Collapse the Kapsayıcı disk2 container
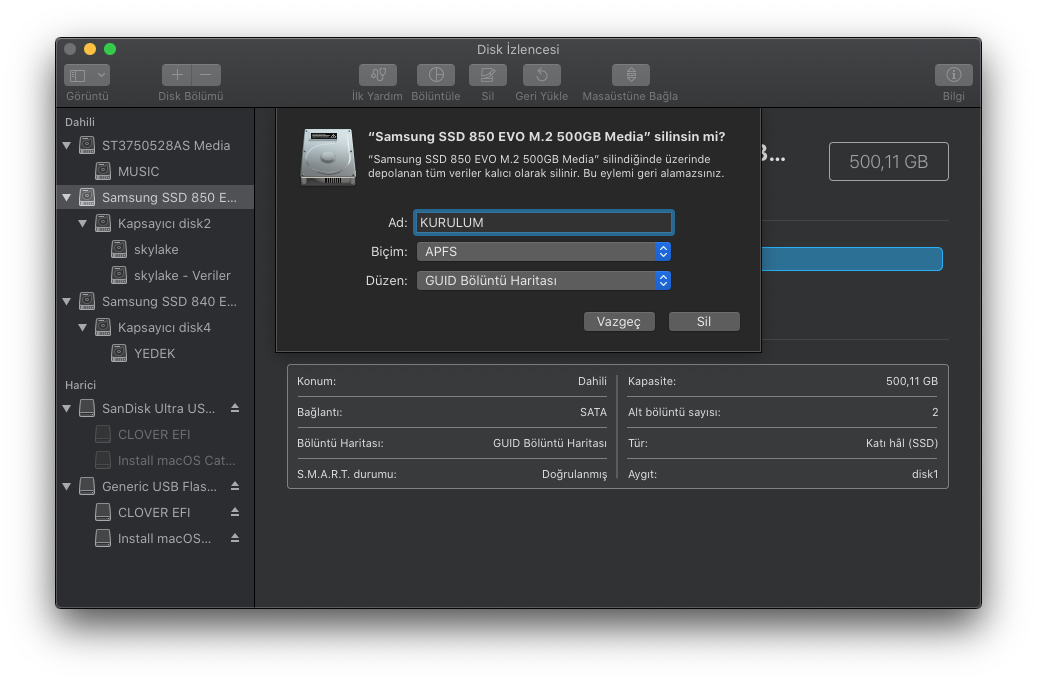The height and width of the screenshot is (682, 1037). point(83,224)
